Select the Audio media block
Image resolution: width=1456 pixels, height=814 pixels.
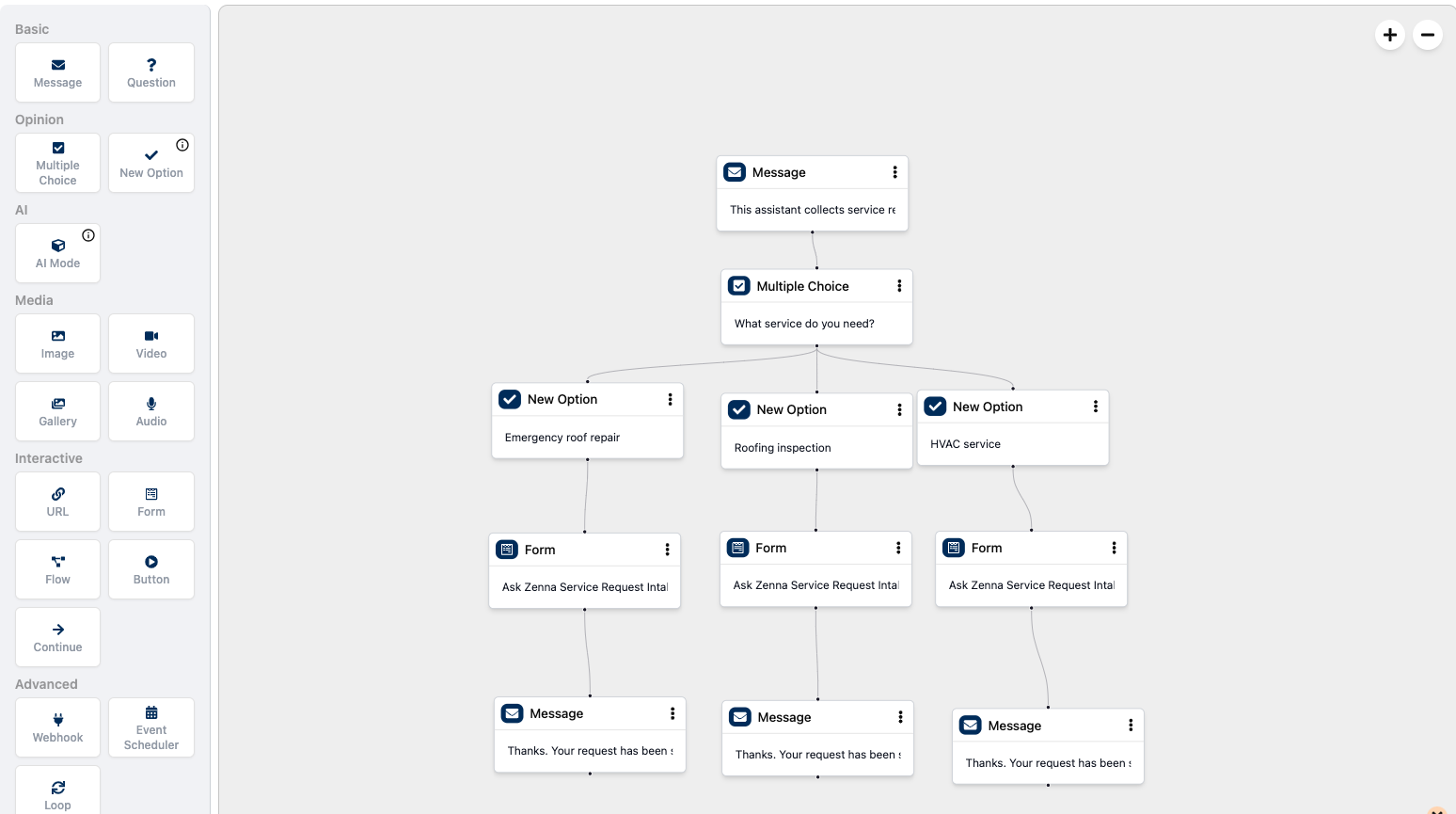tap(150, 411)
